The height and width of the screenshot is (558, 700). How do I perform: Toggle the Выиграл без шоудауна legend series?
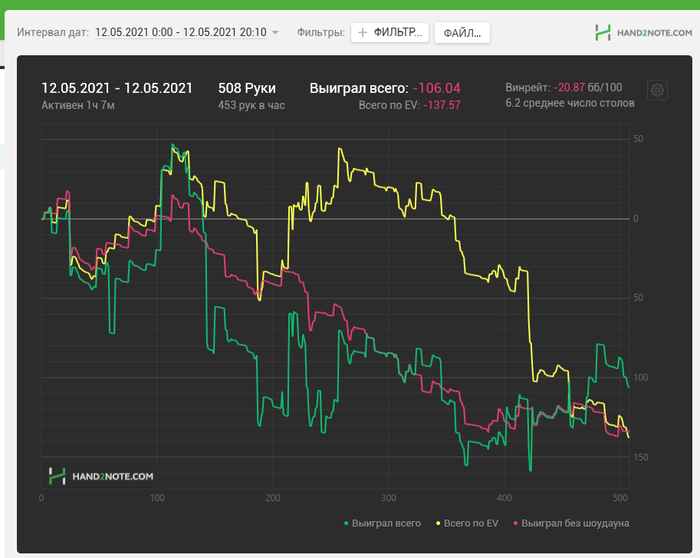(571, 523)
